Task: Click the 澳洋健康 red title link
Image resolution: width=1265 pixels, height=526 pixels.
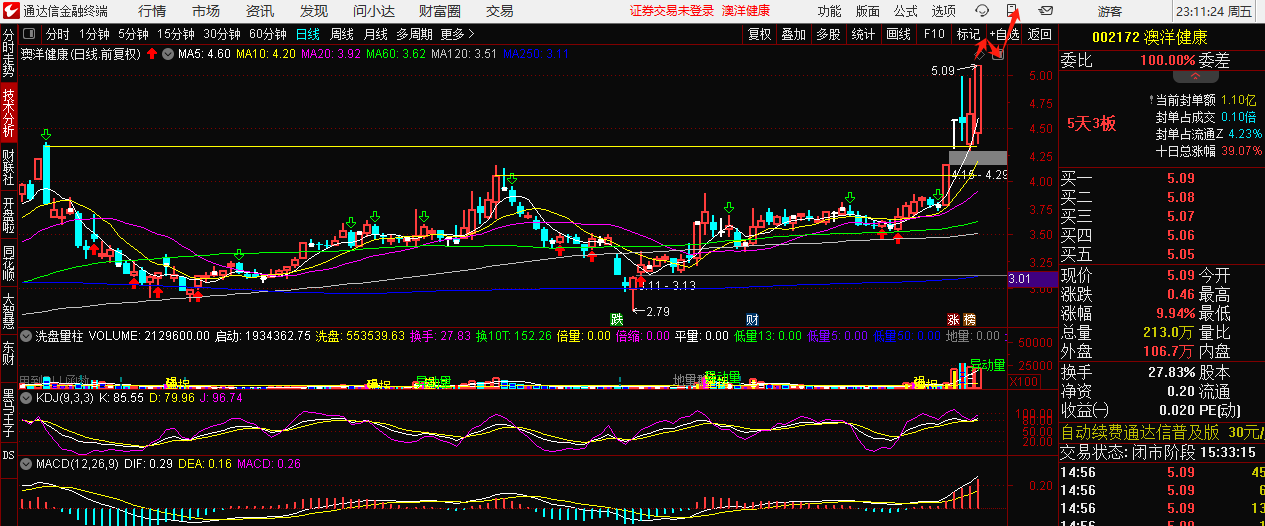Action: pyautogui.click(x=747, y=11)
